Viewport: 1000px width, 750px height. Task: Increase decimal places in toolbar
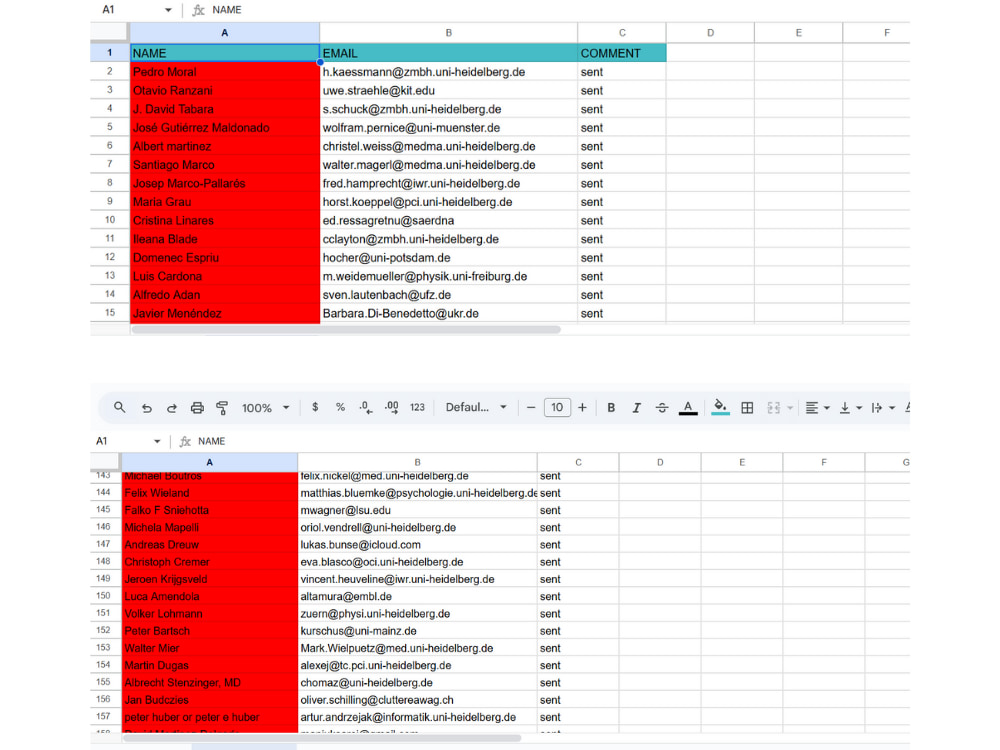click(392, 408)
